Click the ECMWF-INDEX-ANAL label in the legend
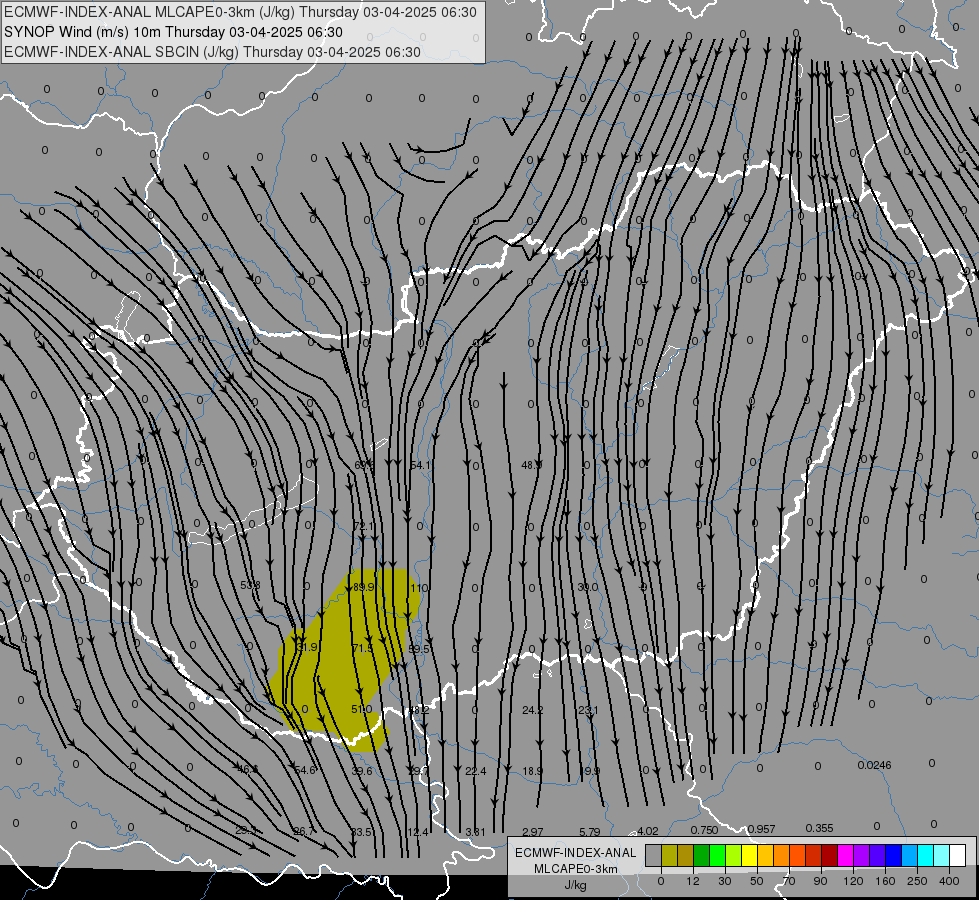This screenshot has width=979, height=900. click(576, 853)
